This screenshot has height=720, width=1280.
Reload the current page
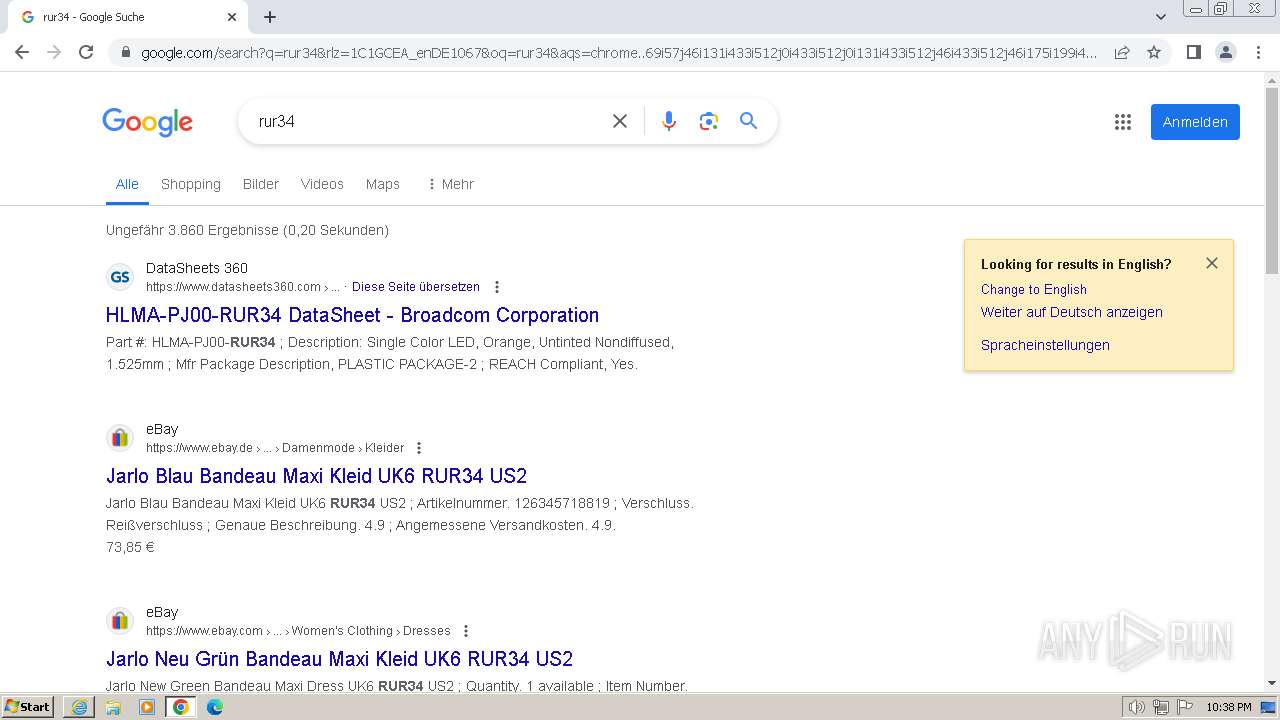pos(86,52)
